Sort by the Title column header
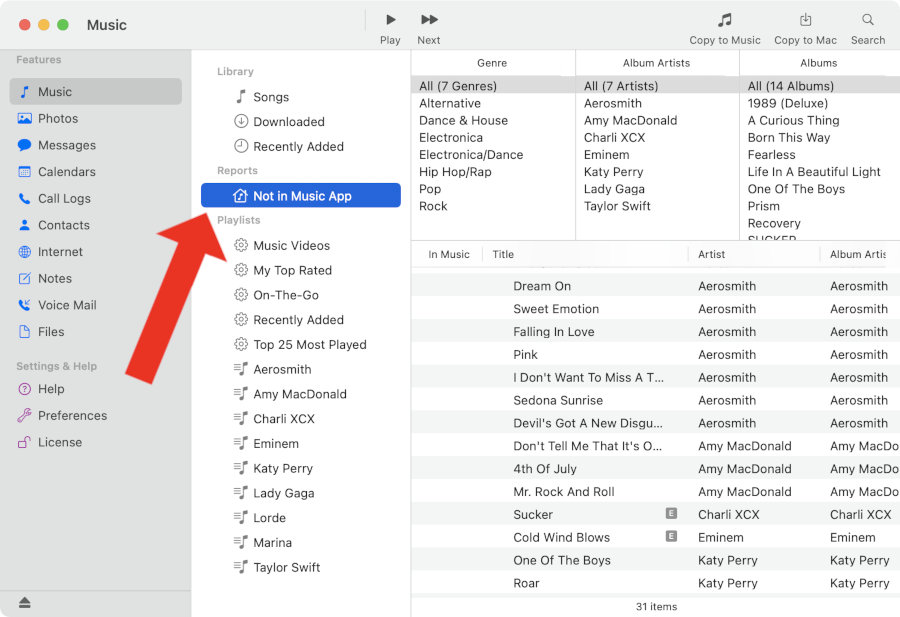This screenshot has width=900, height=617. (585, 254)
